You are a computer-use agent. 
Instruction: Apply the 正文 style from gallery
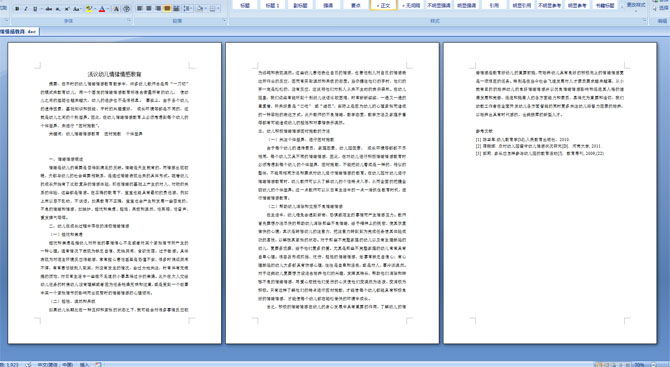pos(383,5)
